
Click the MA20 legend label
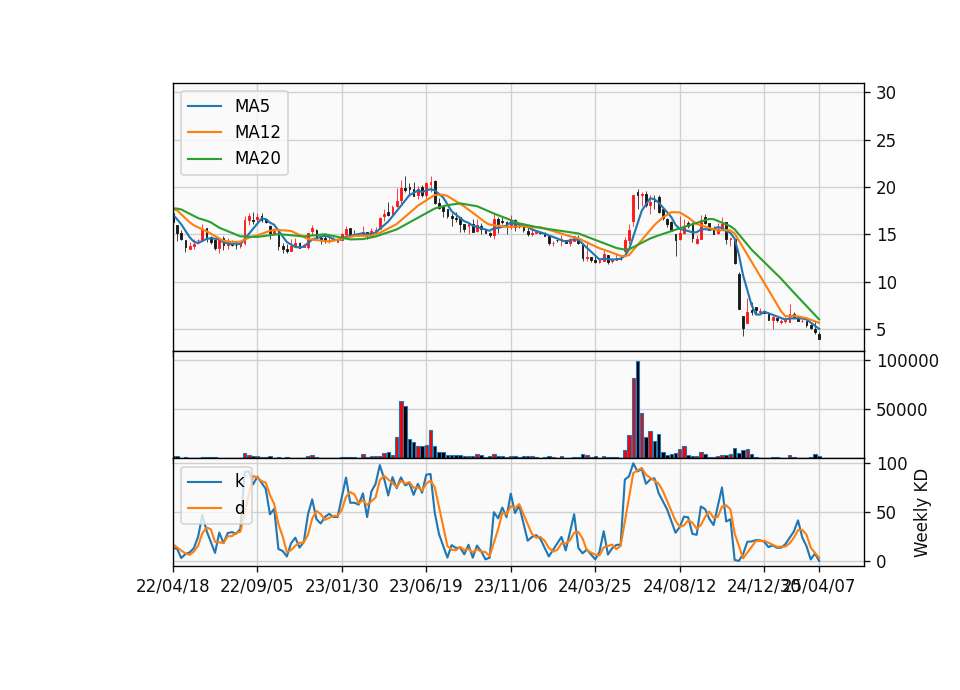[258, 158]
